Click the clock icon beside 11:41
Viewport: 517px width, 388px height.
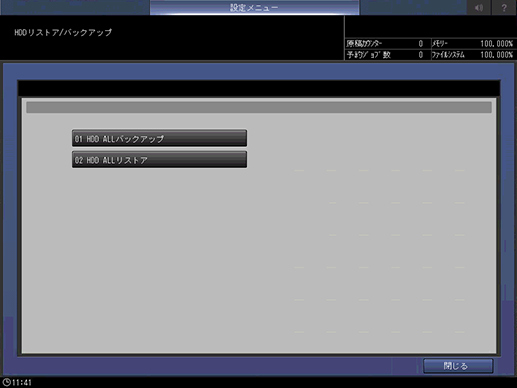click(x=6, y=382)
